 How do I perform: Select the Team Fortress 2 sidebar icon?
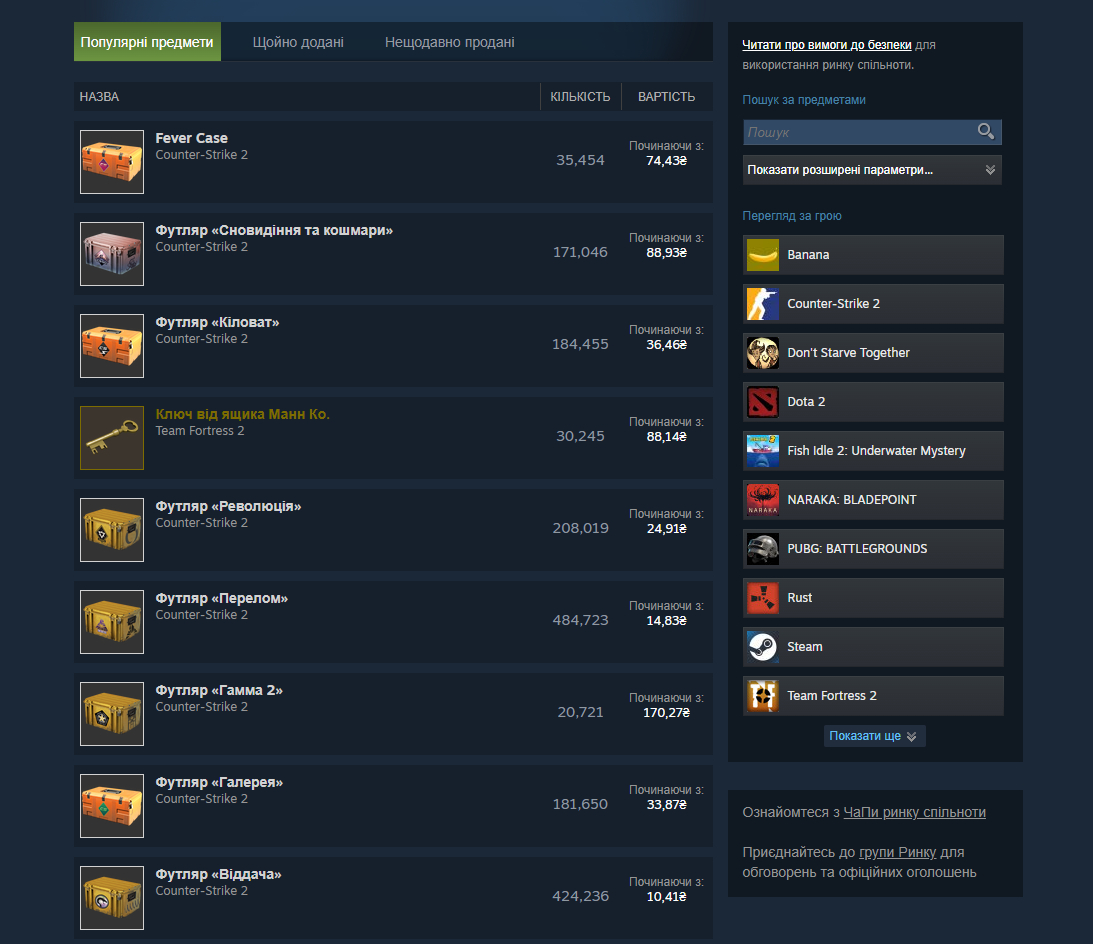tap(763, 696)
